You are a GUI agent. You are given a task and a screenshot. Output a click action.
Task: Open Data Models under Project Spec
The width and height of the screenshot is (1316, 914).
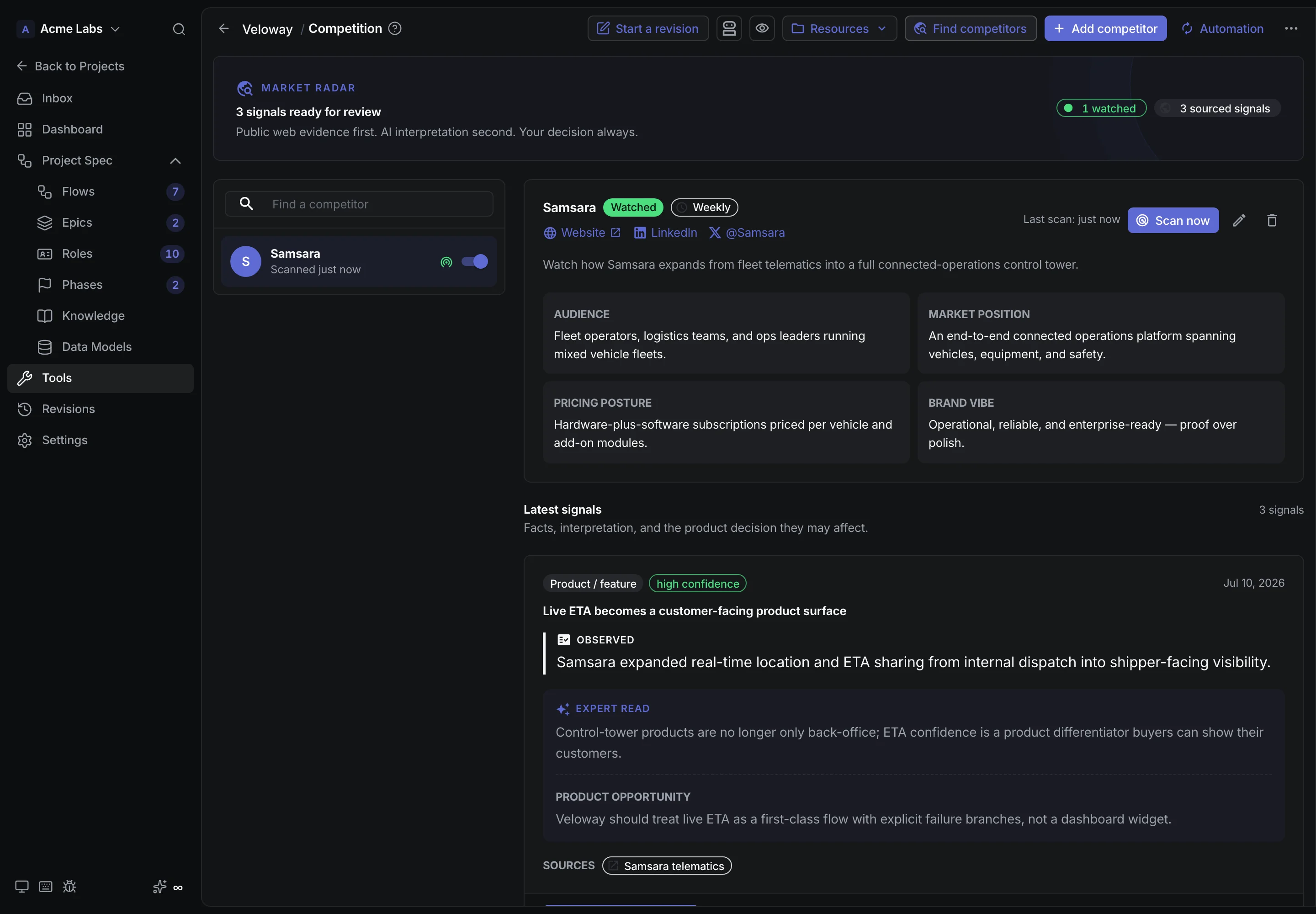pos(110,347)
